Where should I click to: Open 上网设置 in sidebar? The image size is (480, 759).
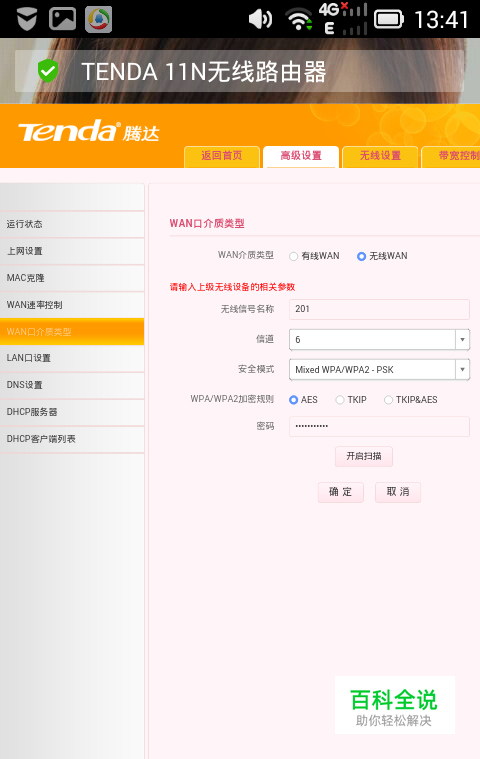point(72,251)
